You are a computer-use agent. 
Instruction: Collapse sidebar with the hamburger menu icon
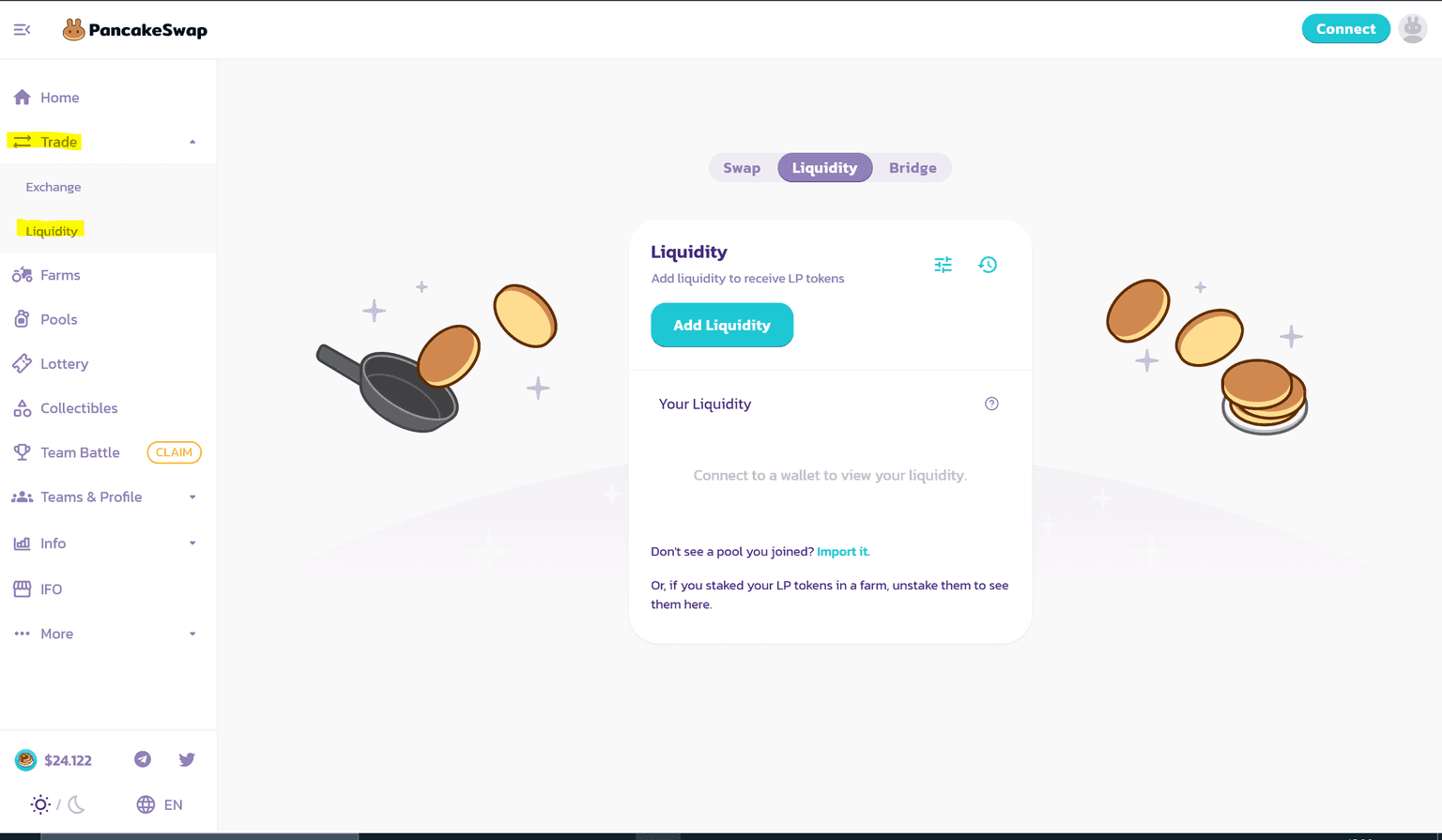(22, 30)
